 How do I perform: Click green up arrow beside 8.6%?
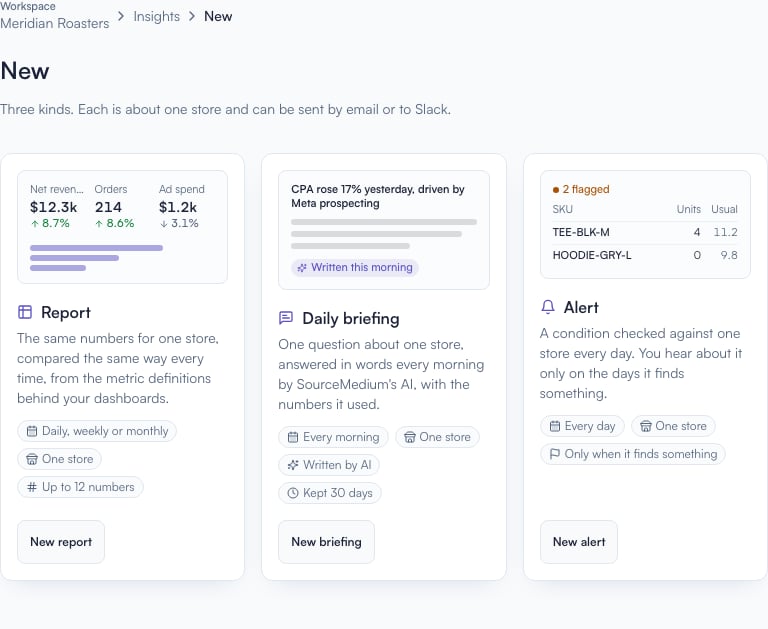tap(99, 224)
